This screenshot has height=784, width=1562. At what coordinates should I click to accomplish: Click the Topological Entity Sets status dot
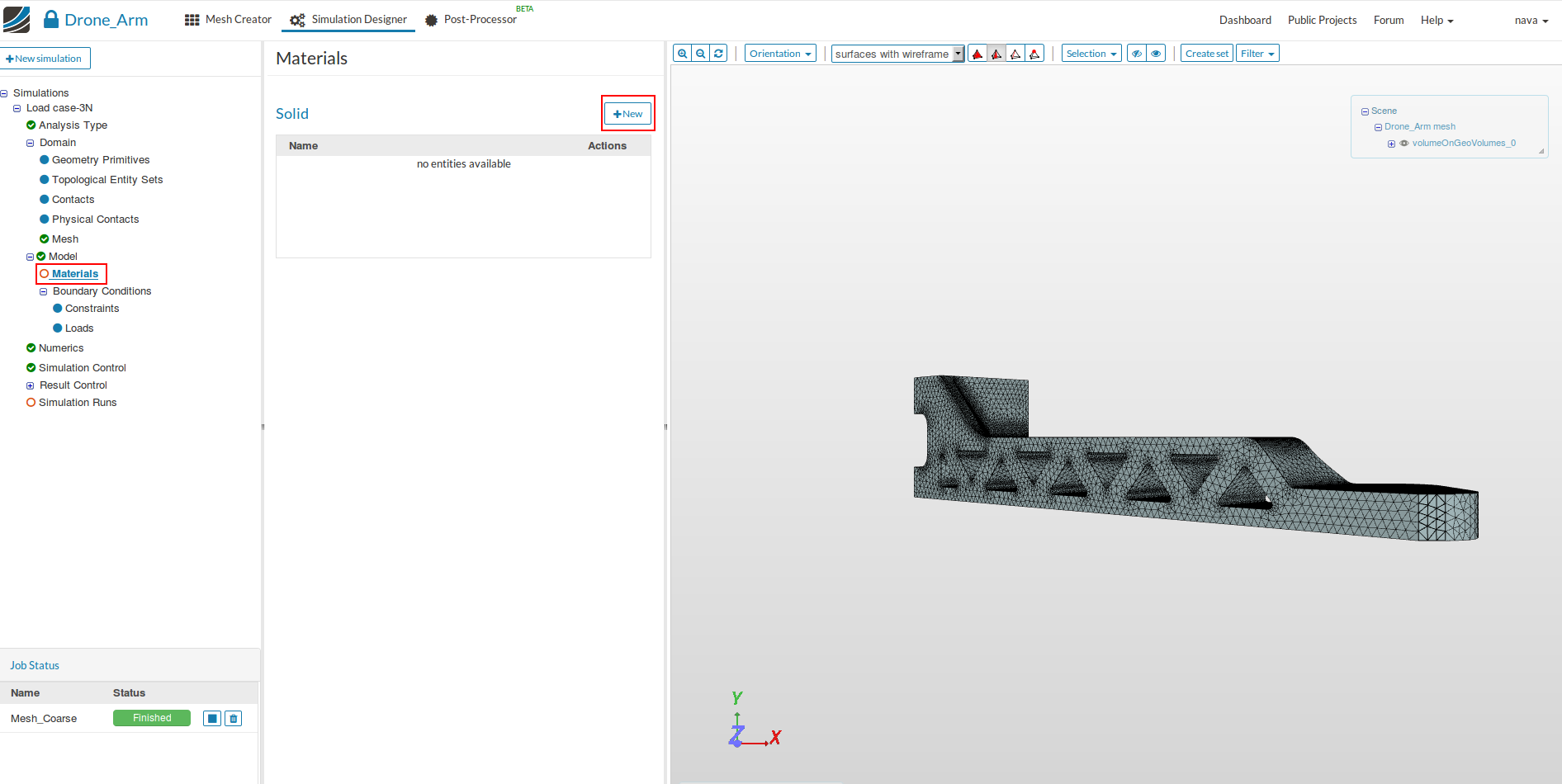point(45,180)
